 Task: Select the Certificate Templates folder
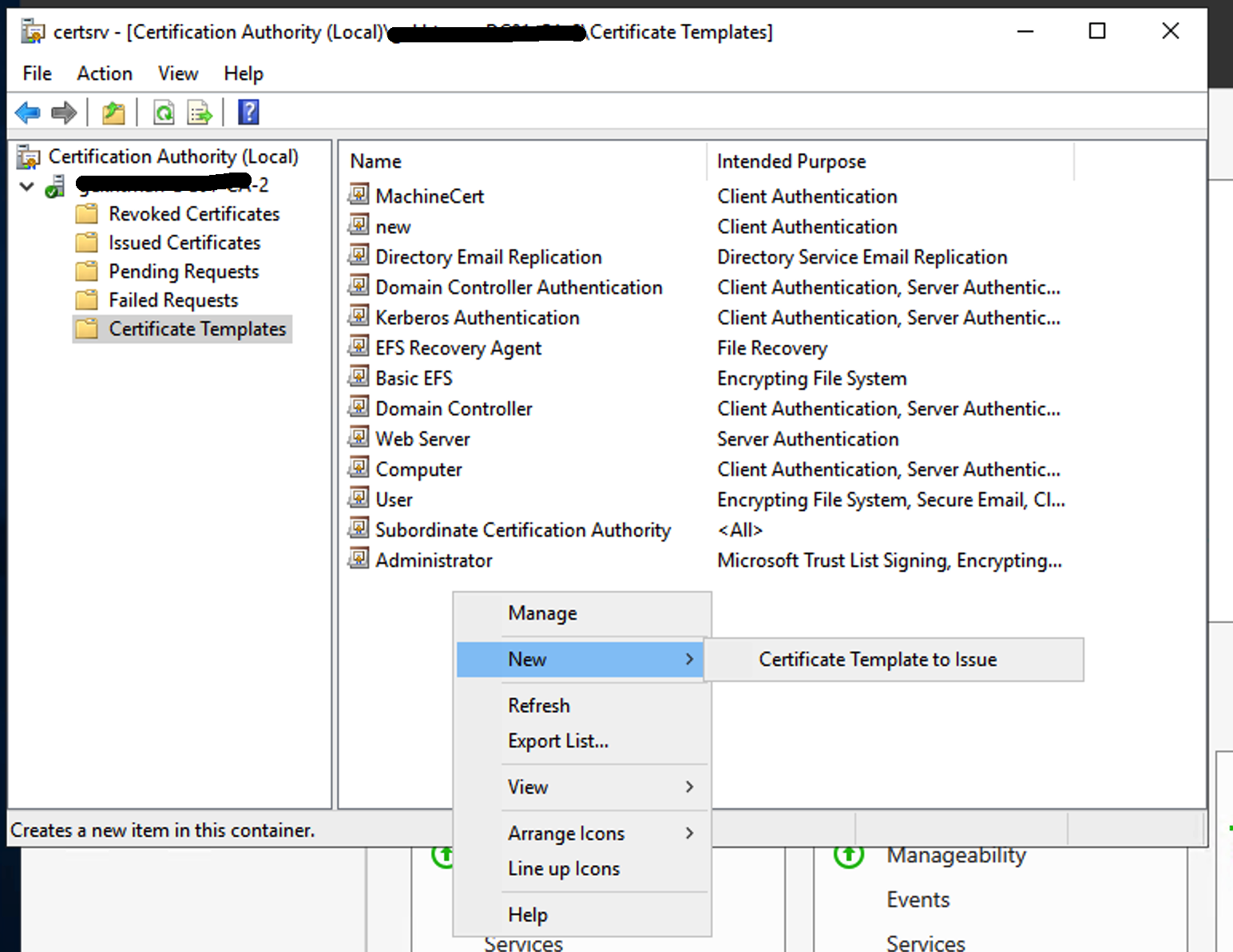(196, 328)
